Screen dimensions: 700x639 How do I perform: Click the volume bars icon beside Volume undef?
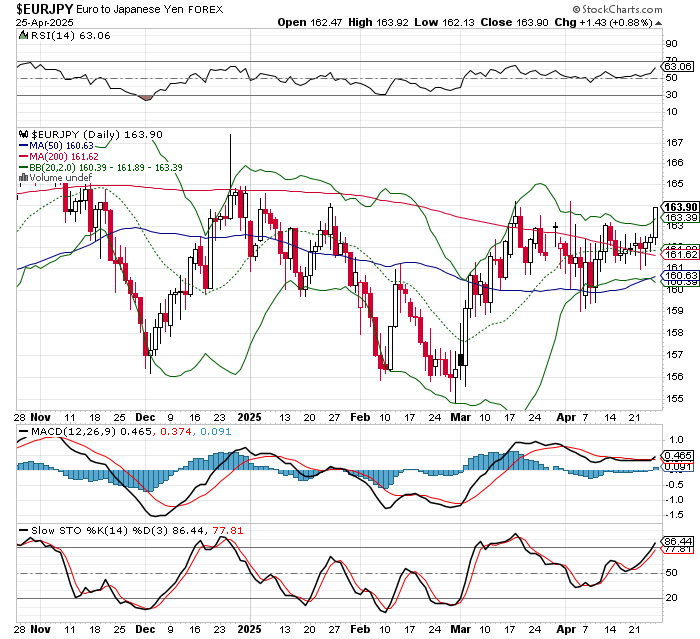click(x=23, y=178)
